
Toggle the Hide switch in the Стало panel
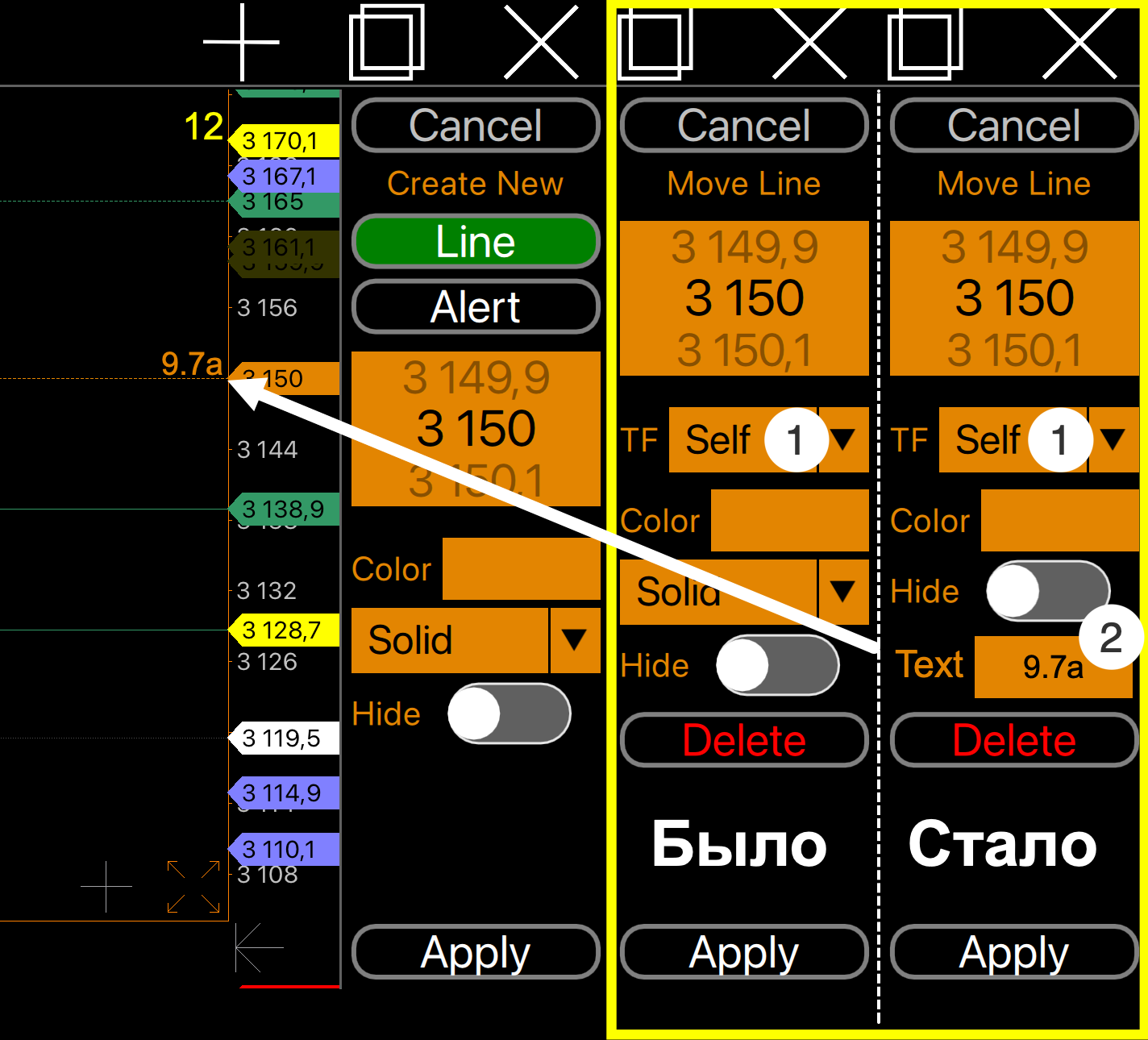click(x=1048, y=591)
